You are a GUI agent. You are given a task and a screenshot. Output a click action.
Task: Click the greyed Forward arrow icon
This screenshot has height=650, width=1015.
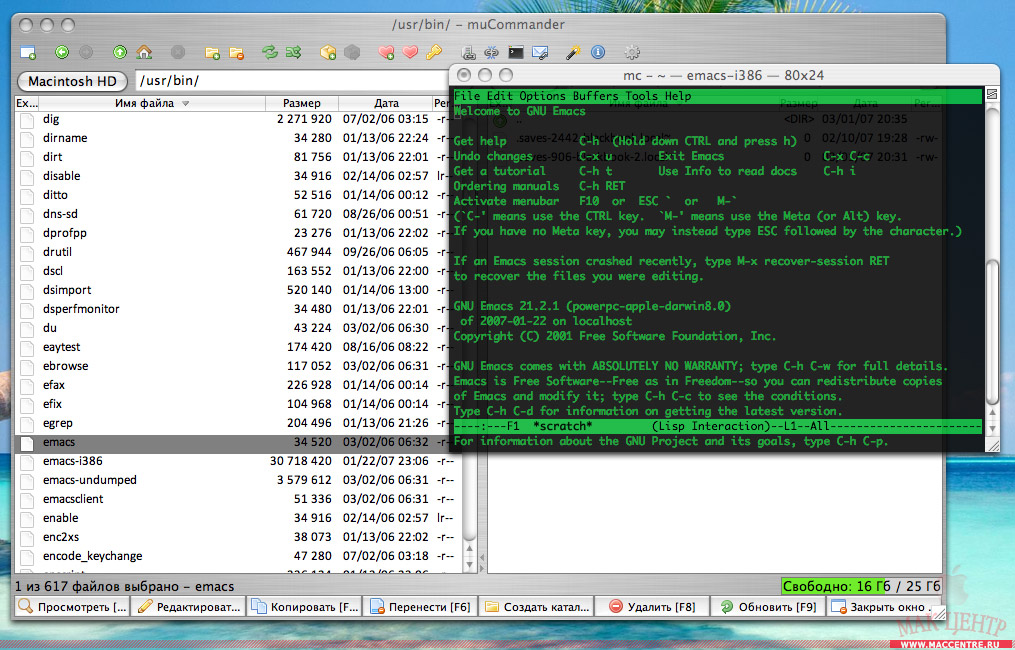tap(85, 52)
